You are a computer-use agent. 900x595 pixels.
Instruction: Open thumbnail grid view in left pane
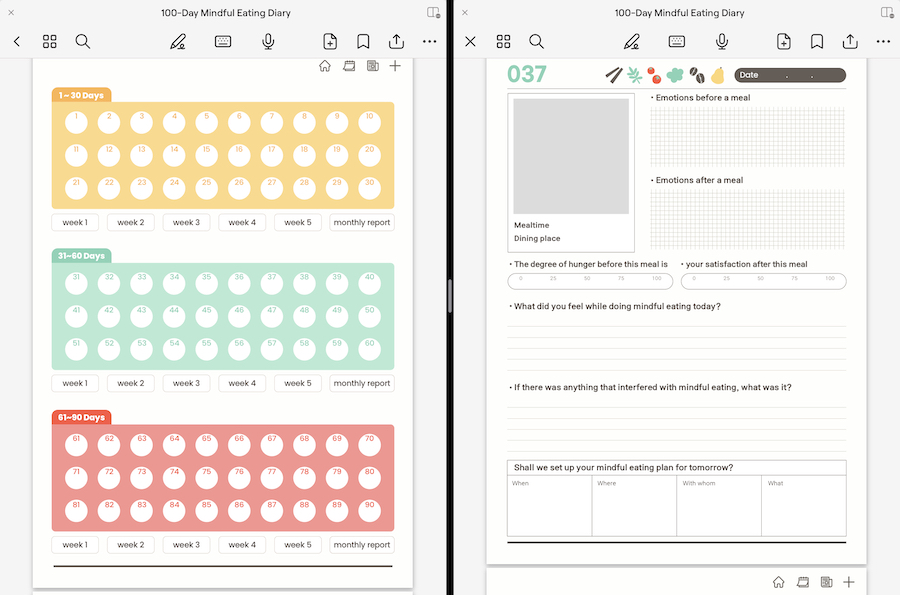50,41
